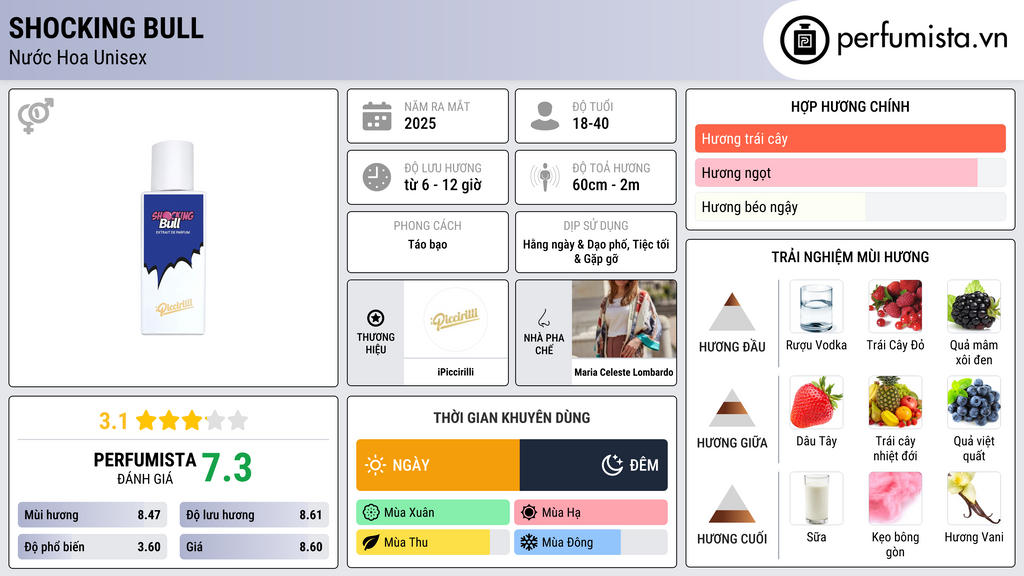Click the Maria Celeste Lombardo name label
Viewport: 1024px width, 576px height.
click(x=624, y=372)
